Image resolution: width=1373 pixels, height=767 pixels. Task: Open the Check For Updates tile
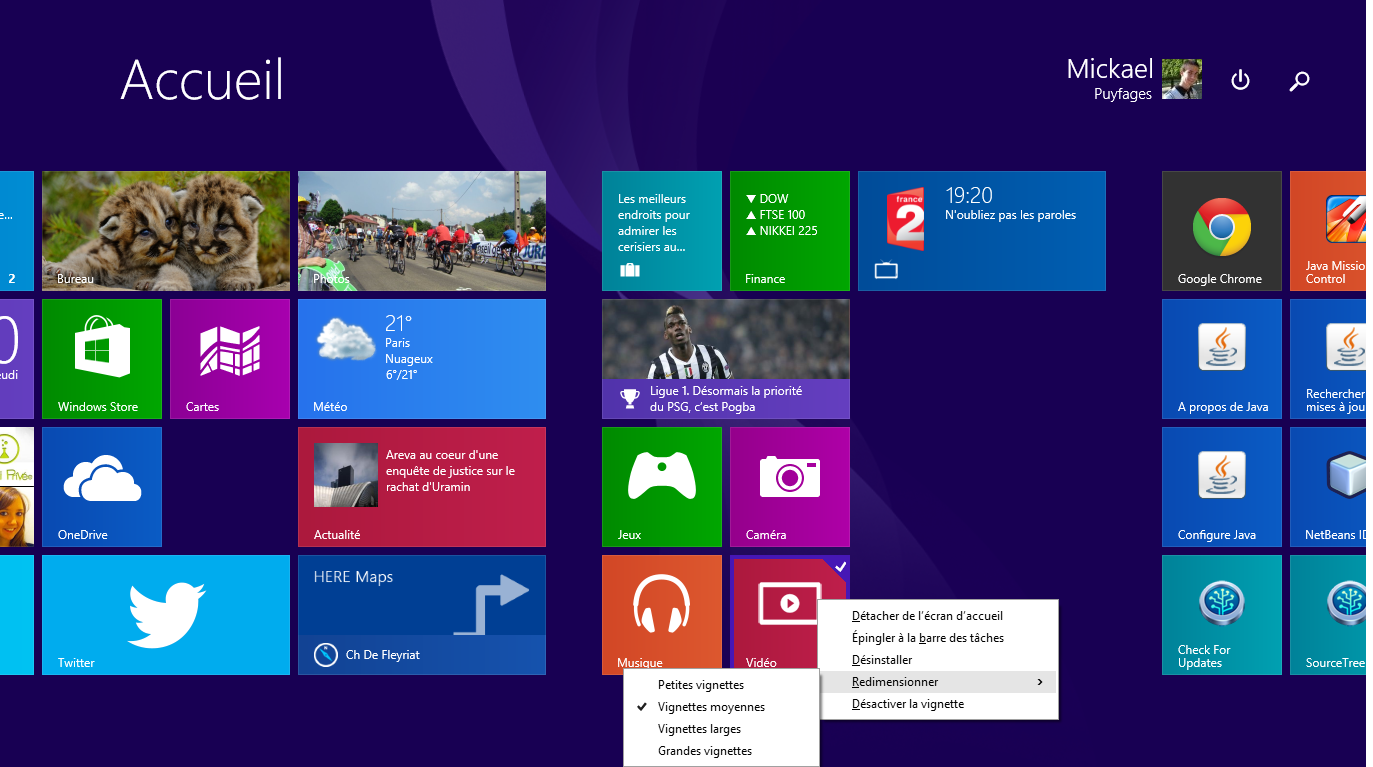(1222, 615)
